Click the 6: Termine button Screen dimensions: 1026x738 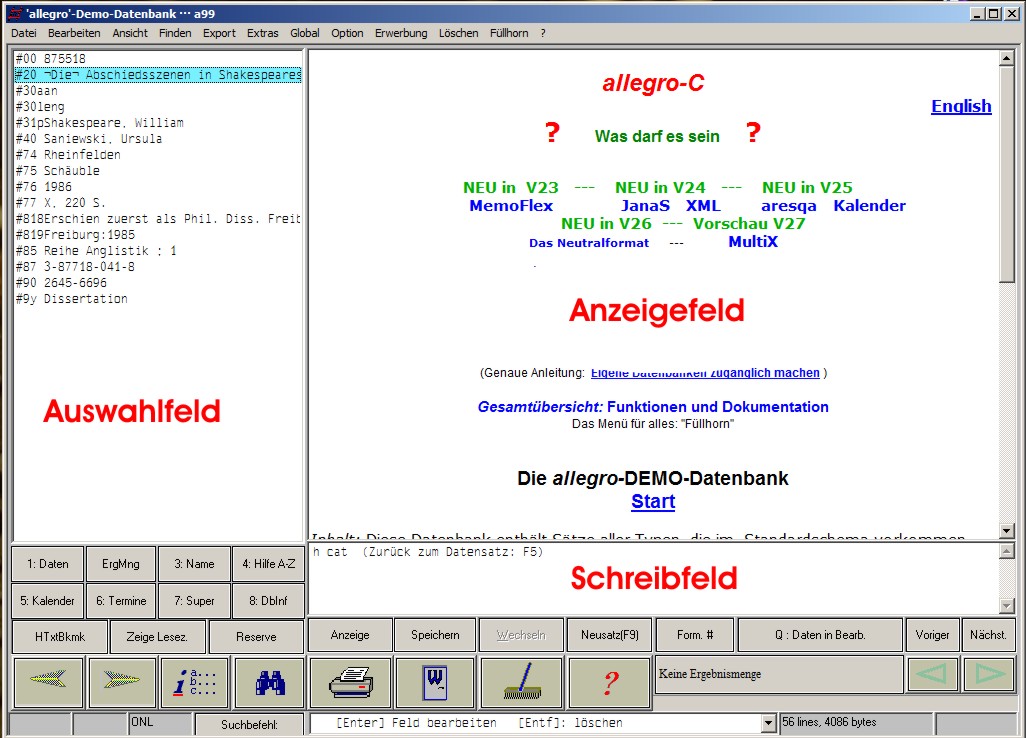121,601
